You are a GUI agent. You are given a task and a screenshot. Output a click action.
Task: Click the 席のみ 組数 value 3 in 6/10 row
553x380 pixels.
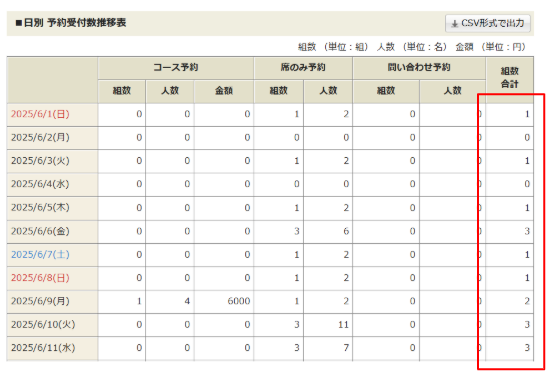click(297, 324)
